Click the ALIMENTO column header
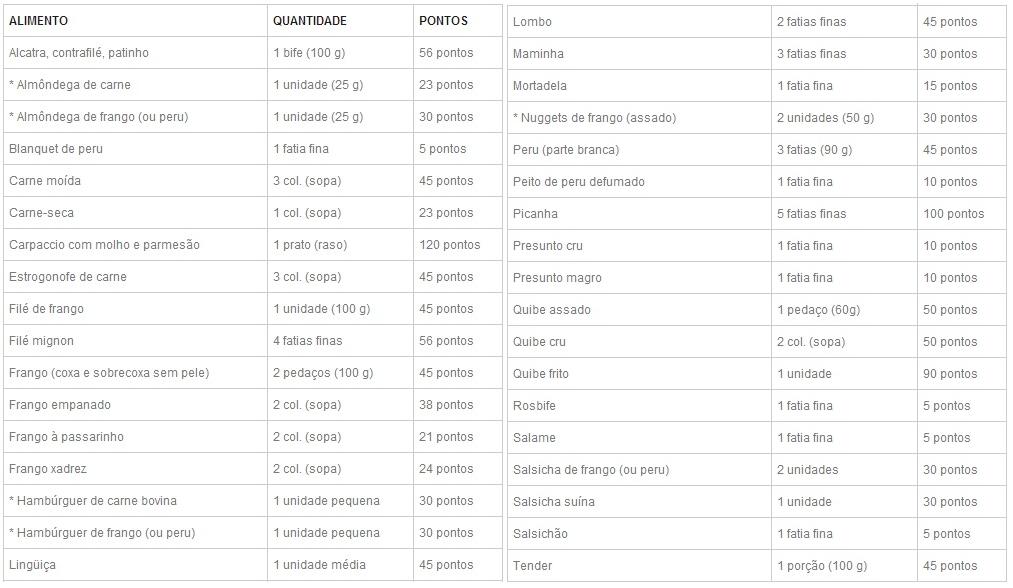Screen dimensions: 1013x588 (38, 21)
